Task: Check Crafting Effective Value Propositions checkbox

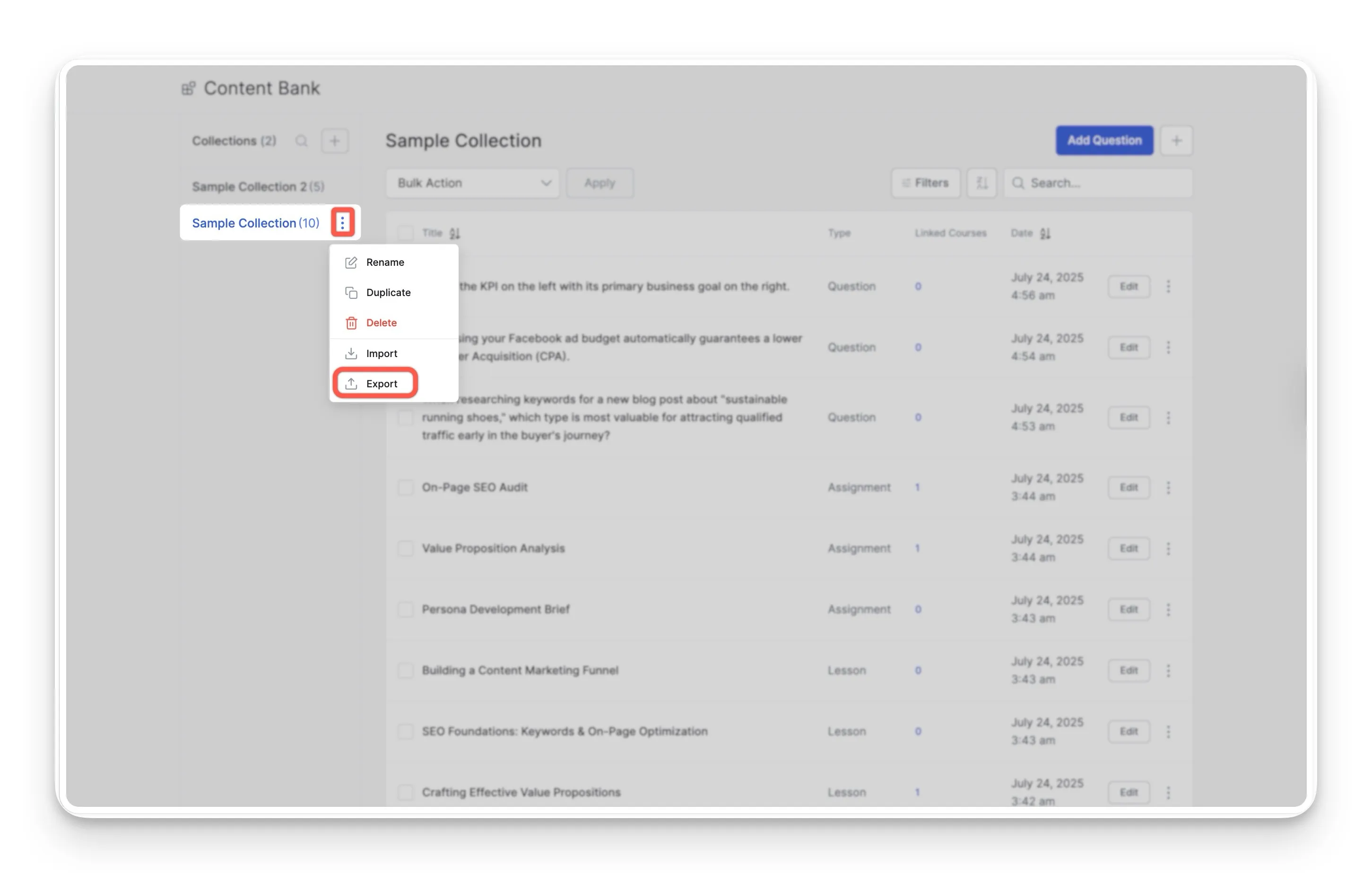Action: tap(405, 792)
